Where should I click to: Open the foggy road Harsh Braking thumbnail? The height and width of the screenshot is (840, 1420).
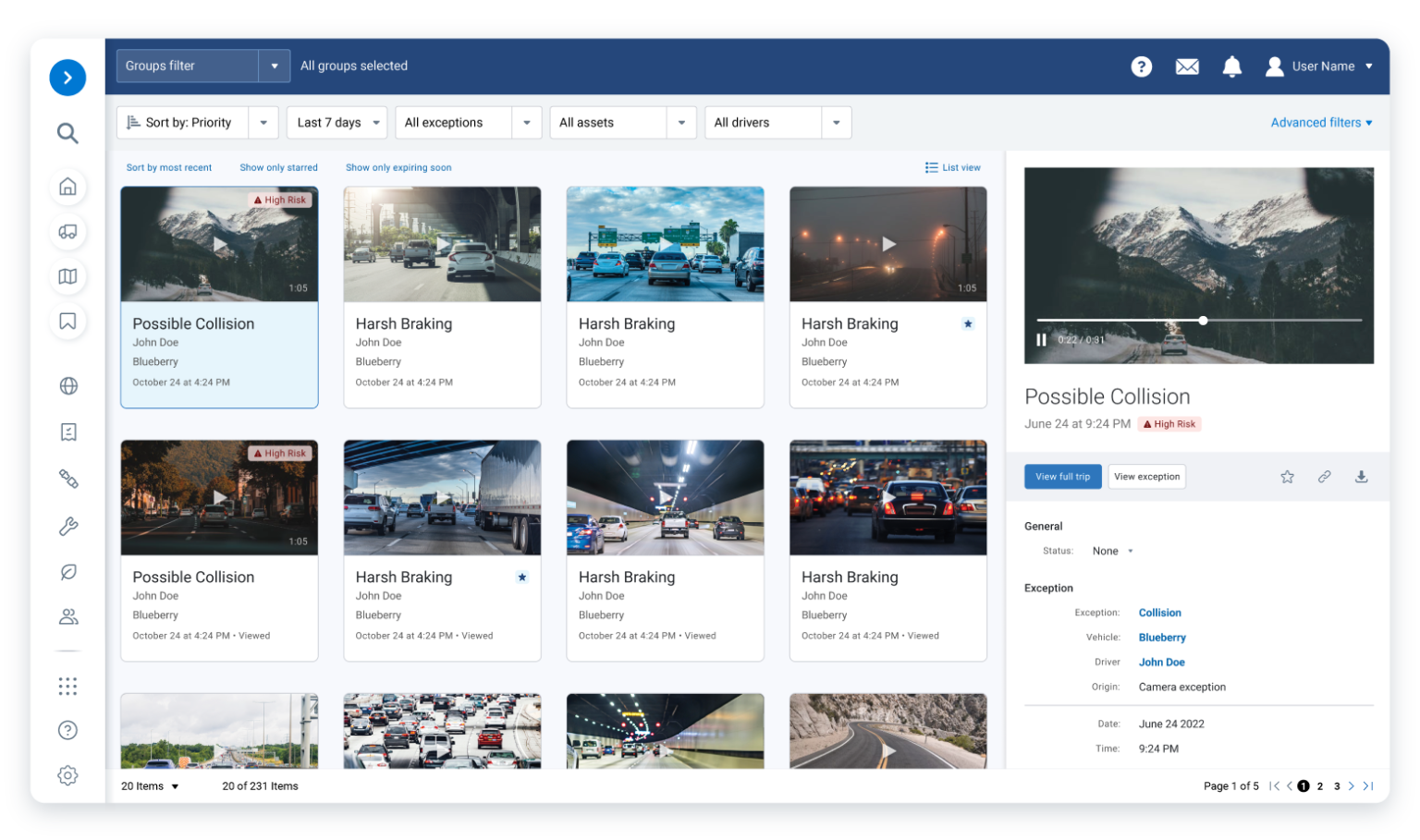pyautogui.click(x=887, y=244)
